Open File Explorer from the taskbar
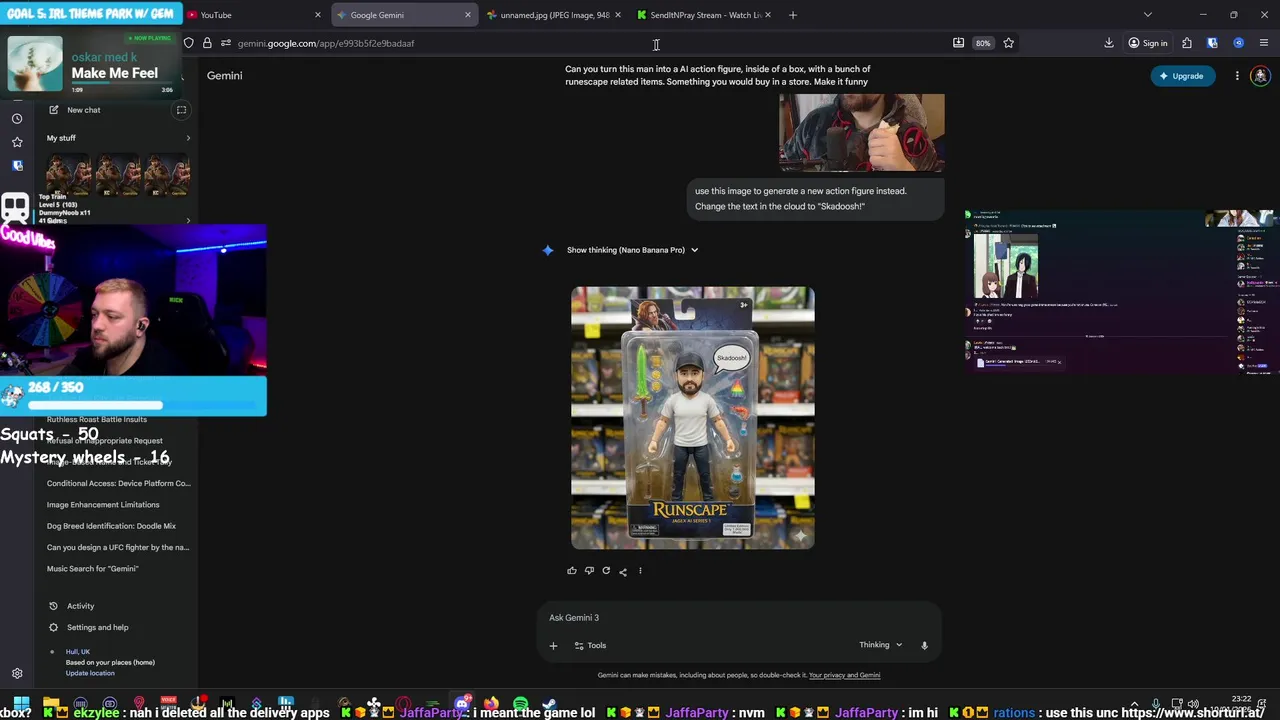 point(52,704)
